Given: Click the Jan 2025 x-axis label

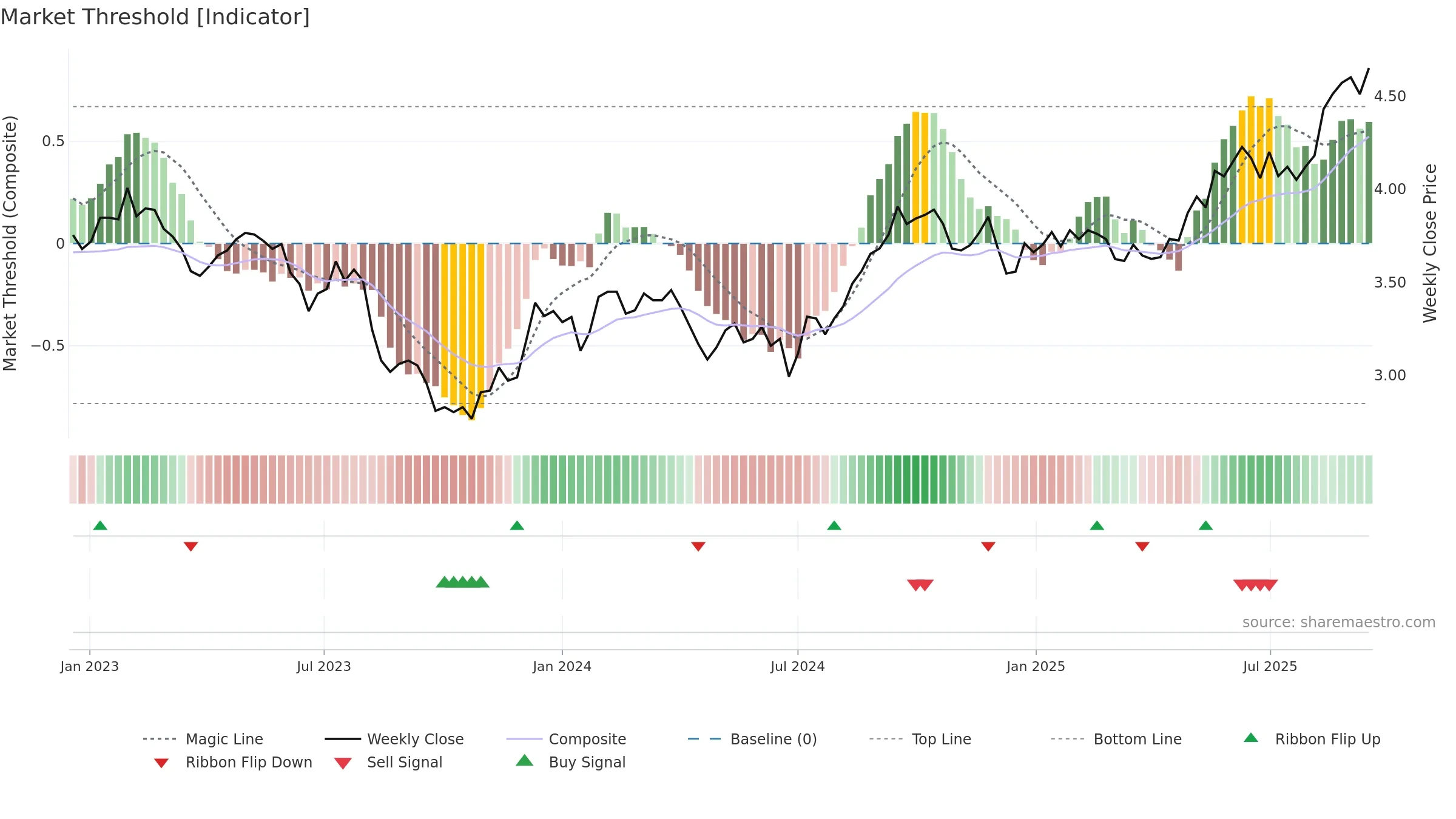Looking at the screenshot, I should [1036, 666].
